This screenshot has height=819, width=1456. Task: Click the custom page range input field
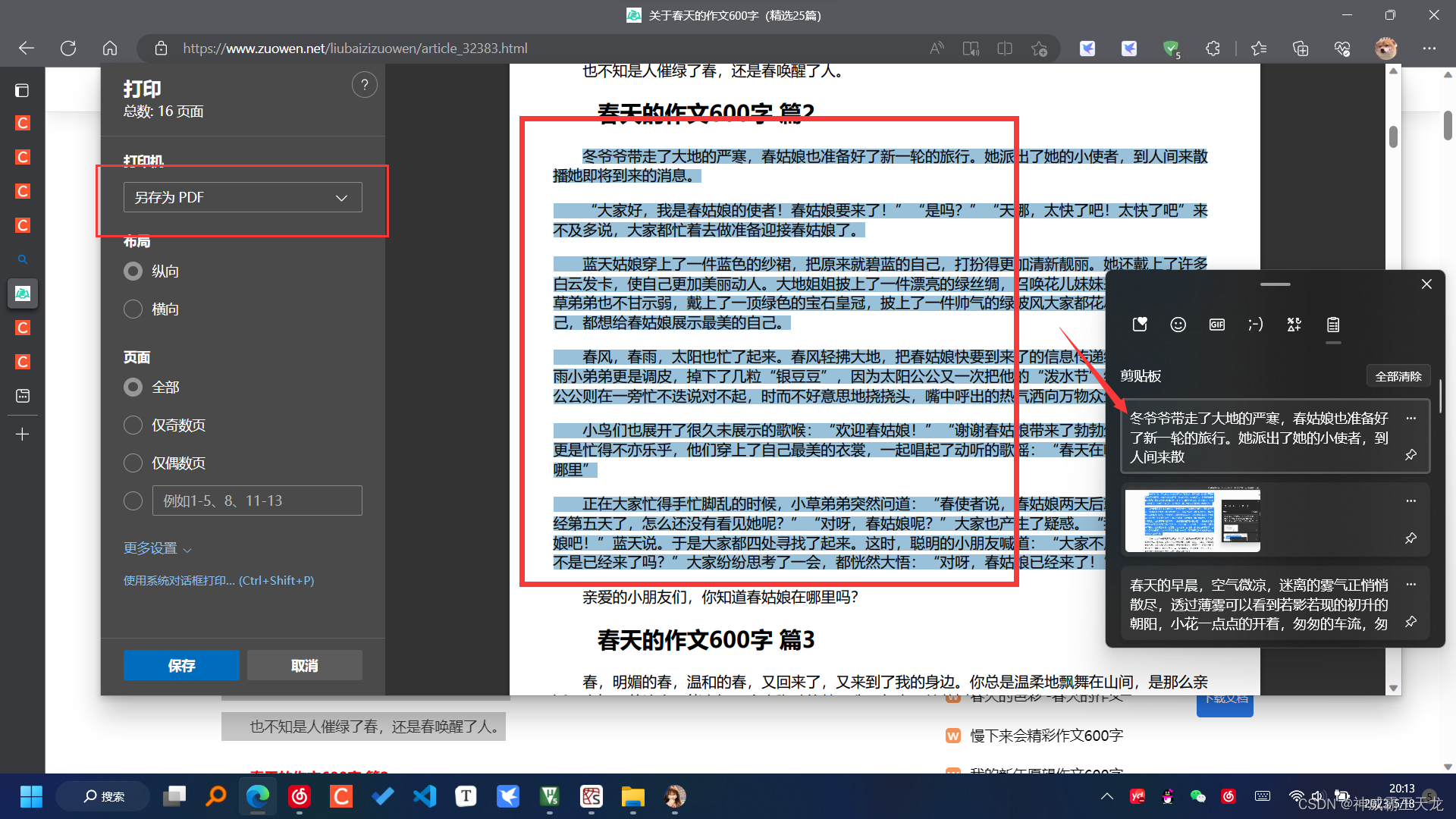(257, 500)
